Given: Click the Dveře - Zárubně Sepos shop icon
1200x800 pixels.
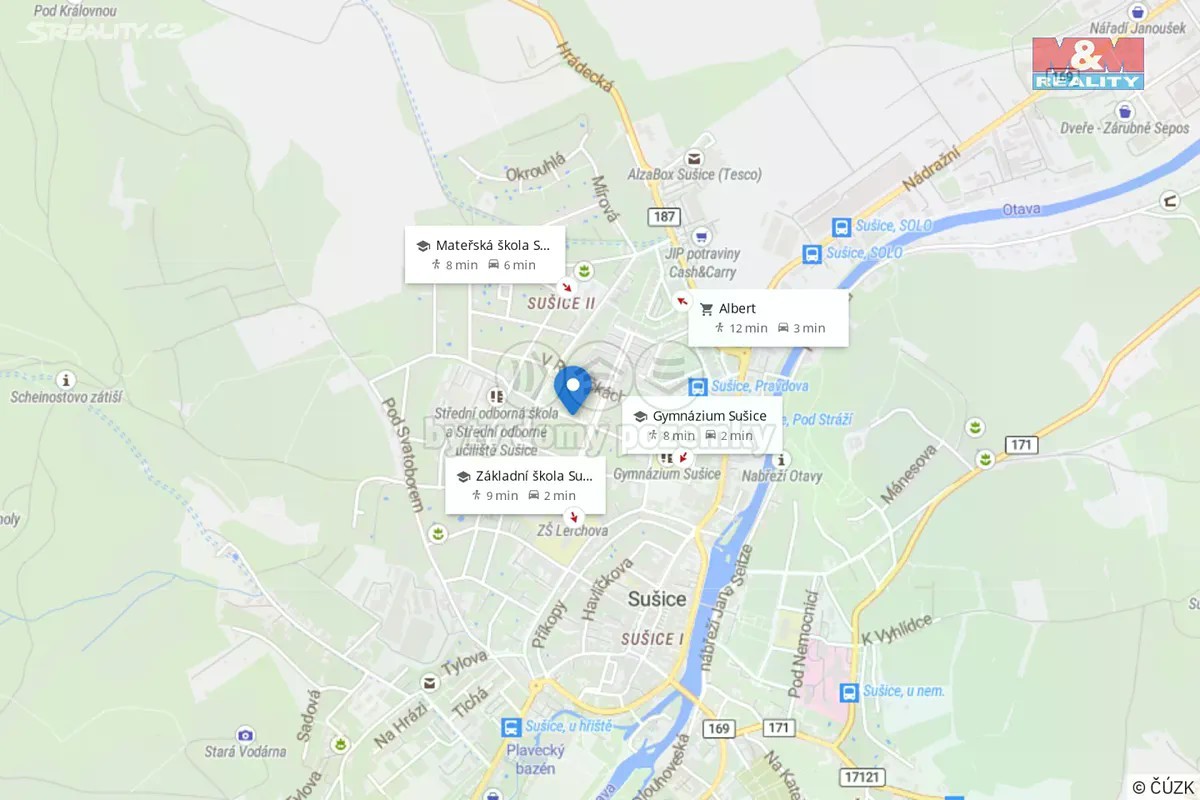Looking at the screenshot, I should 1129,111.
